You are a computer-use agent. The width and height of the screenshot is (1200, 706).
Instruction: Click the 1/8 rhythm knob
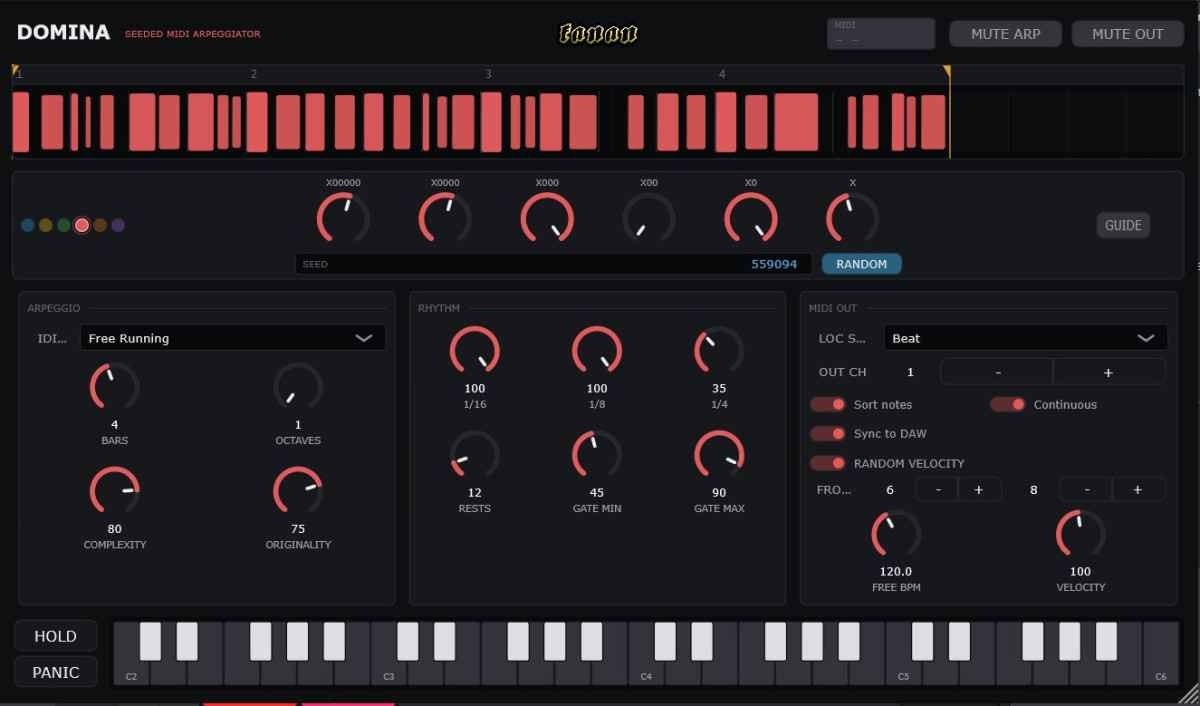tap(597, 351)
